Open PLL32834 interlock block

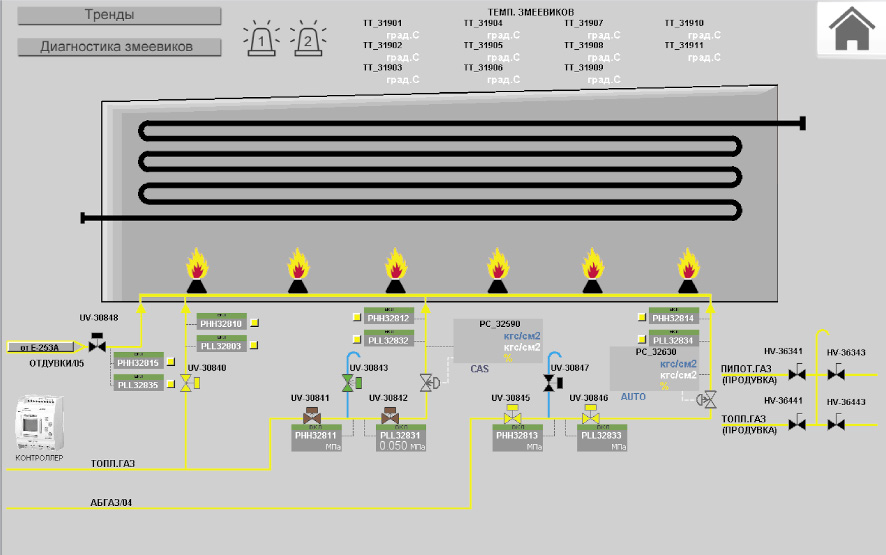click(674, 338)
